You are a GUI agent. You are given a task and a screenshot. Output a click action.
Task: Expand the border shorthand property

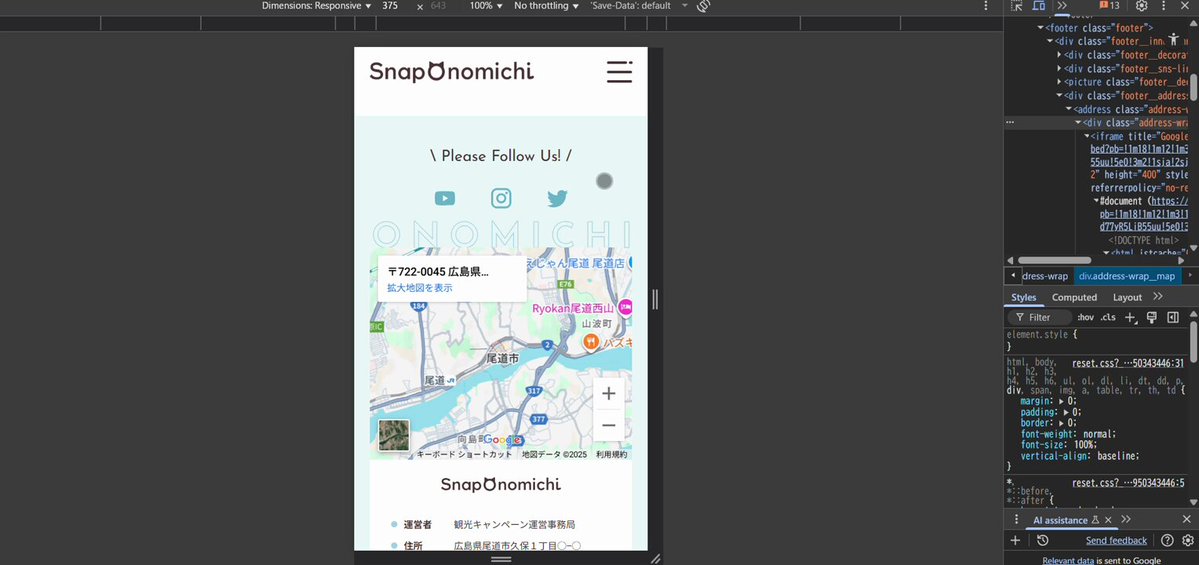point(1062,423)
